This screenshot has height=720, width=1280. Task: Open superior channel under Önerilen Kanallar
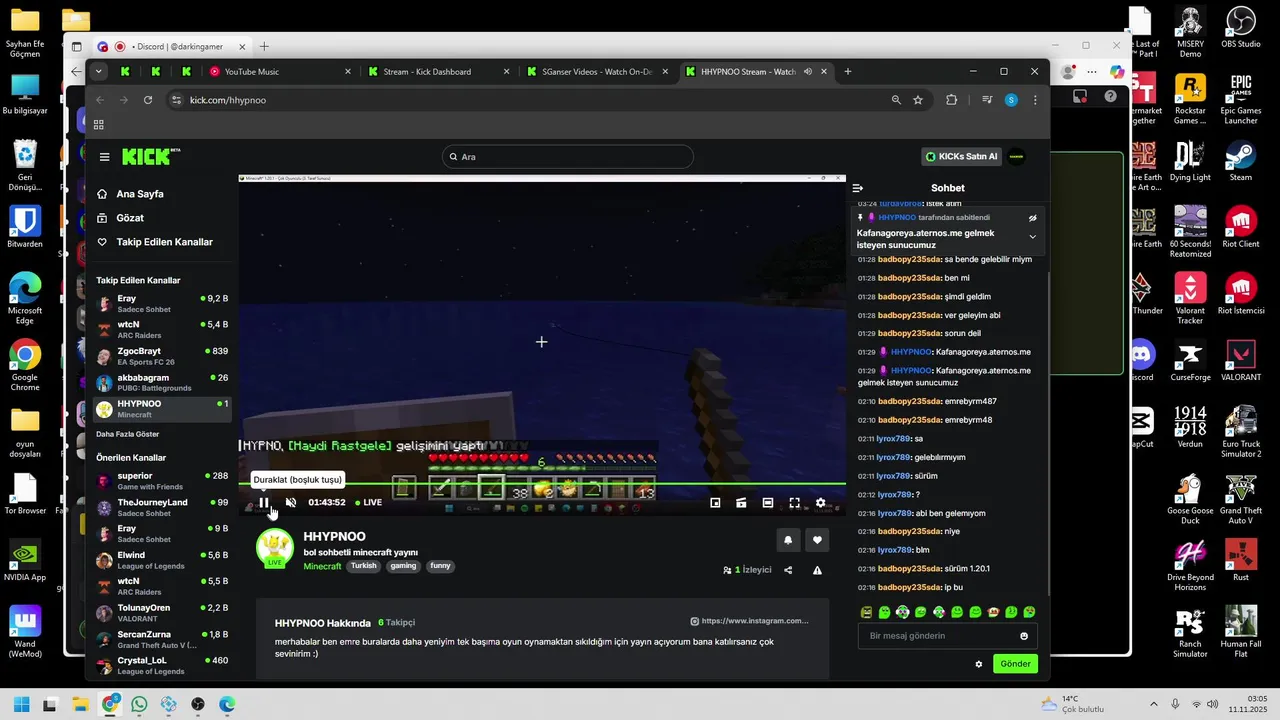[161, 481]
